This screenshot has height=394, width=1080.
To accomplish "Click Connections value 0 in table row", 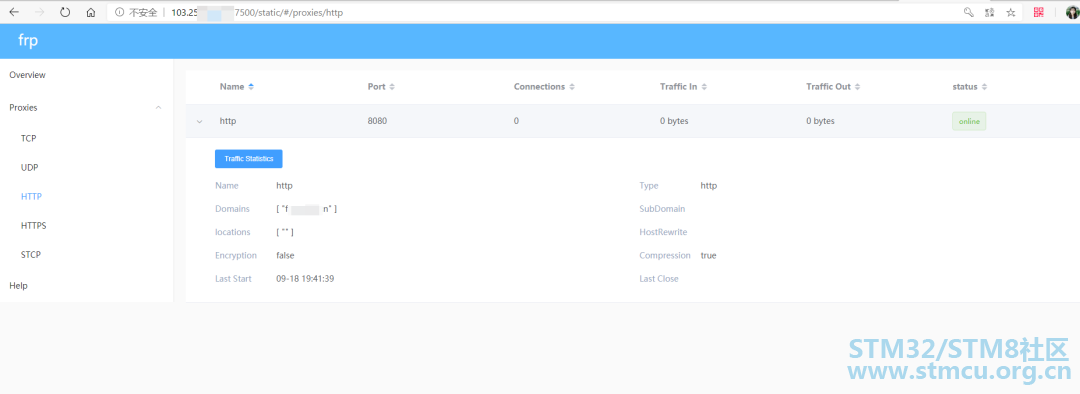I will 516,121.
